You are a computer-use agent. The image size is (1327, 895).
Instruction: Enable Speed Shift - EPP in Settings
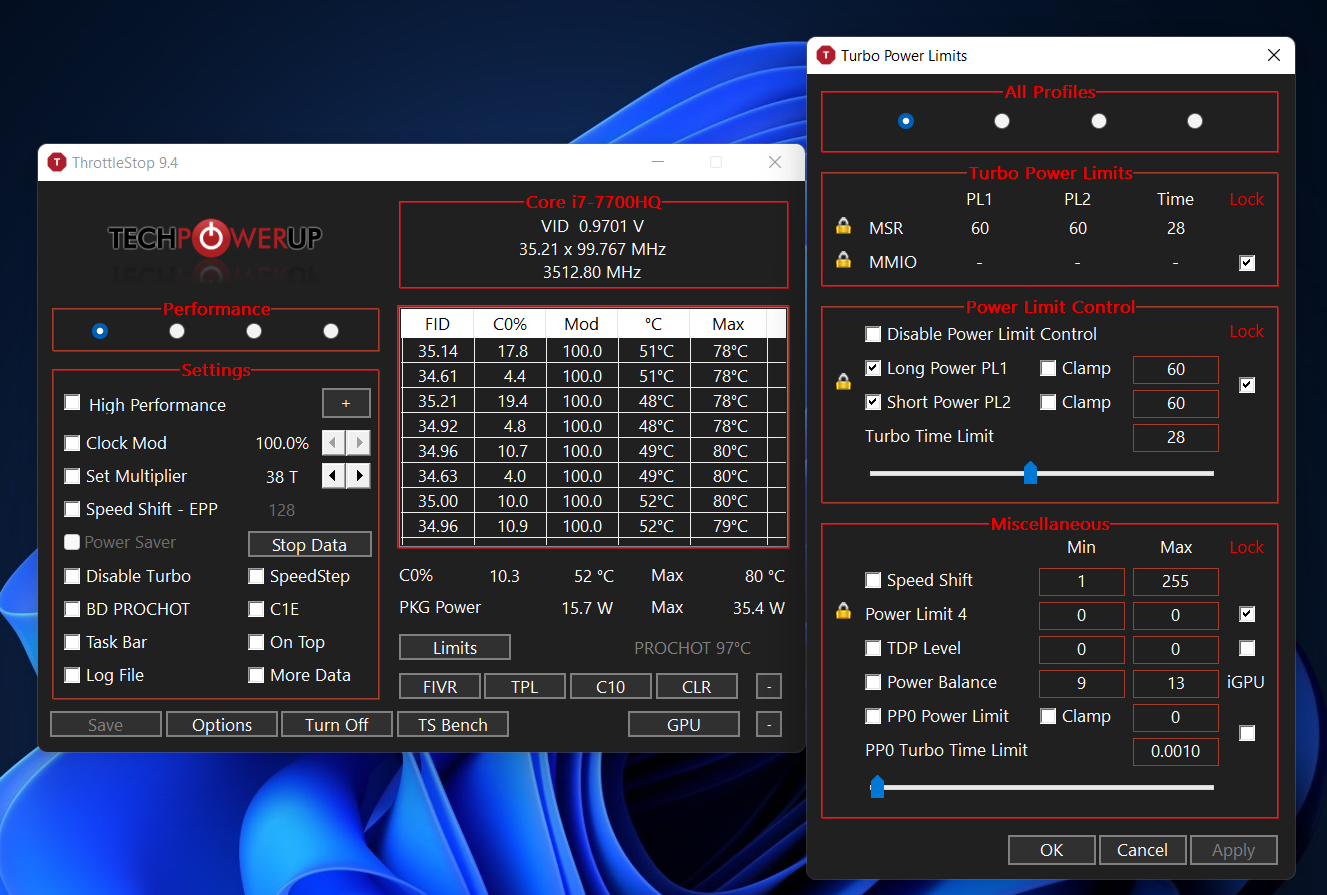tap(72, 509)
